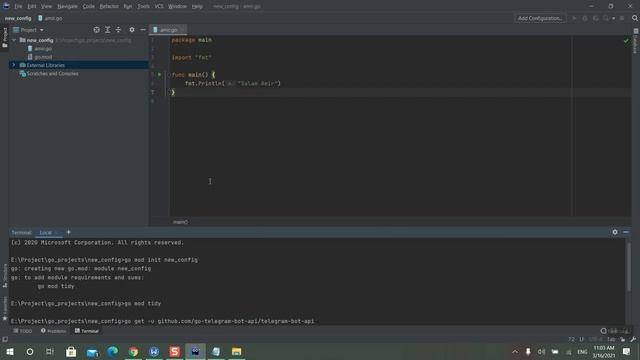Open the Help menu

[197, 7]
